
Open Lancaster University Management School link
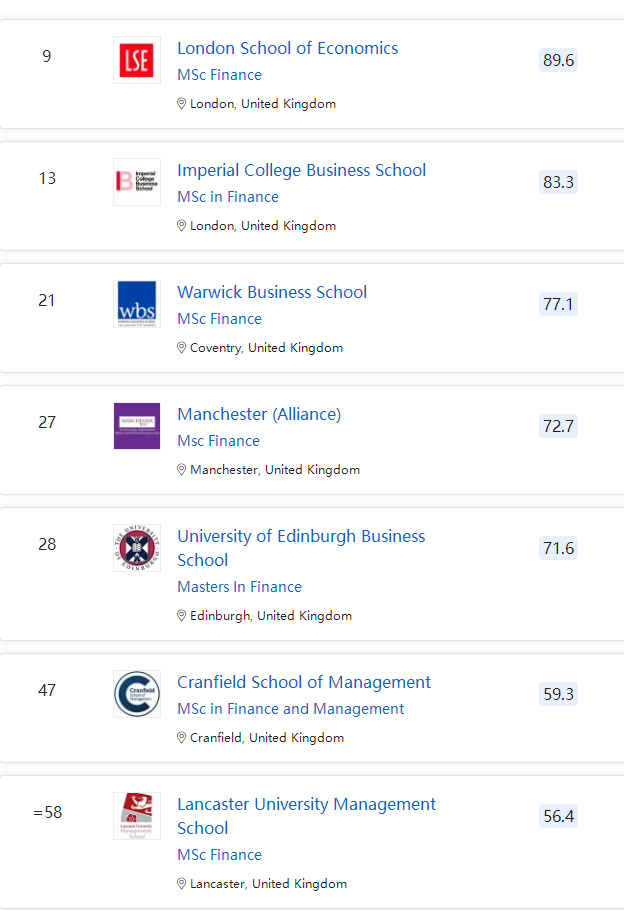[x=306, y=816]
